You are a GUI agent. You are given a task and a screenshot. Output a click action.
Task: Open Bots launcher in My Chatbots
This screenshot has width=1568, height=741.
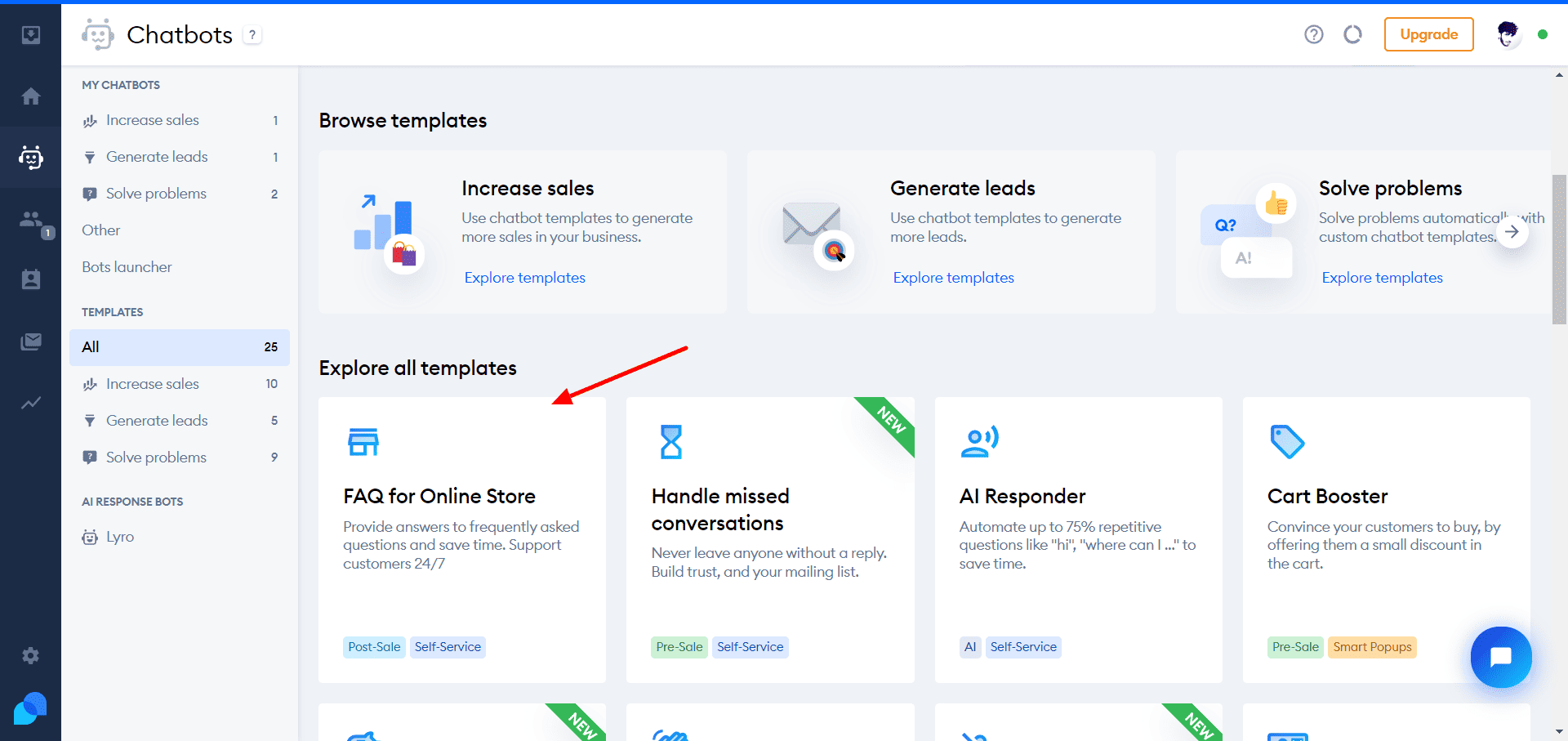pyautogui.click(x=127, y=267)
